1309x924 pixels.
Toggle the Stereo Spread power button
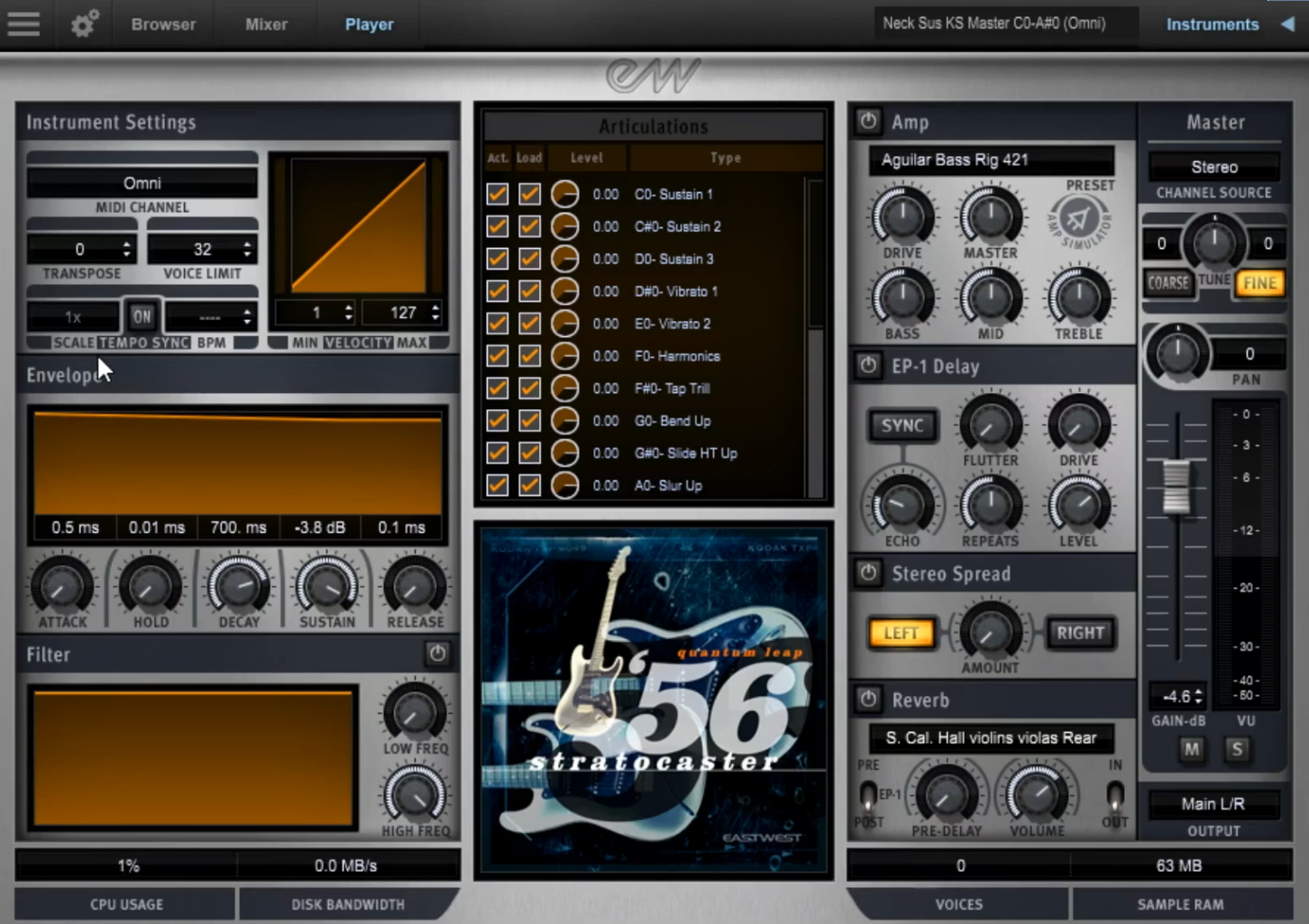point(868,573)
